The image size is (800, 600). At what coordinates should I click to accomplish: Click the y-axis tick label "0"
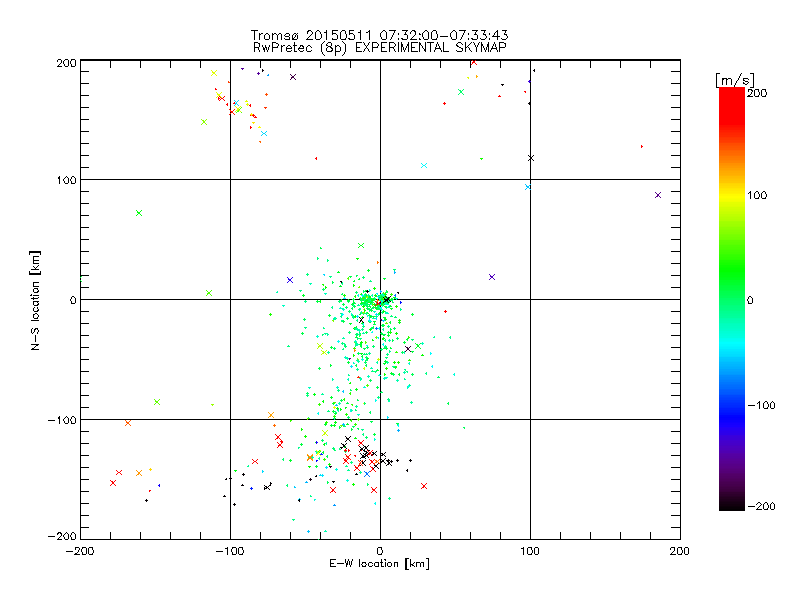(x=73, y=300)
